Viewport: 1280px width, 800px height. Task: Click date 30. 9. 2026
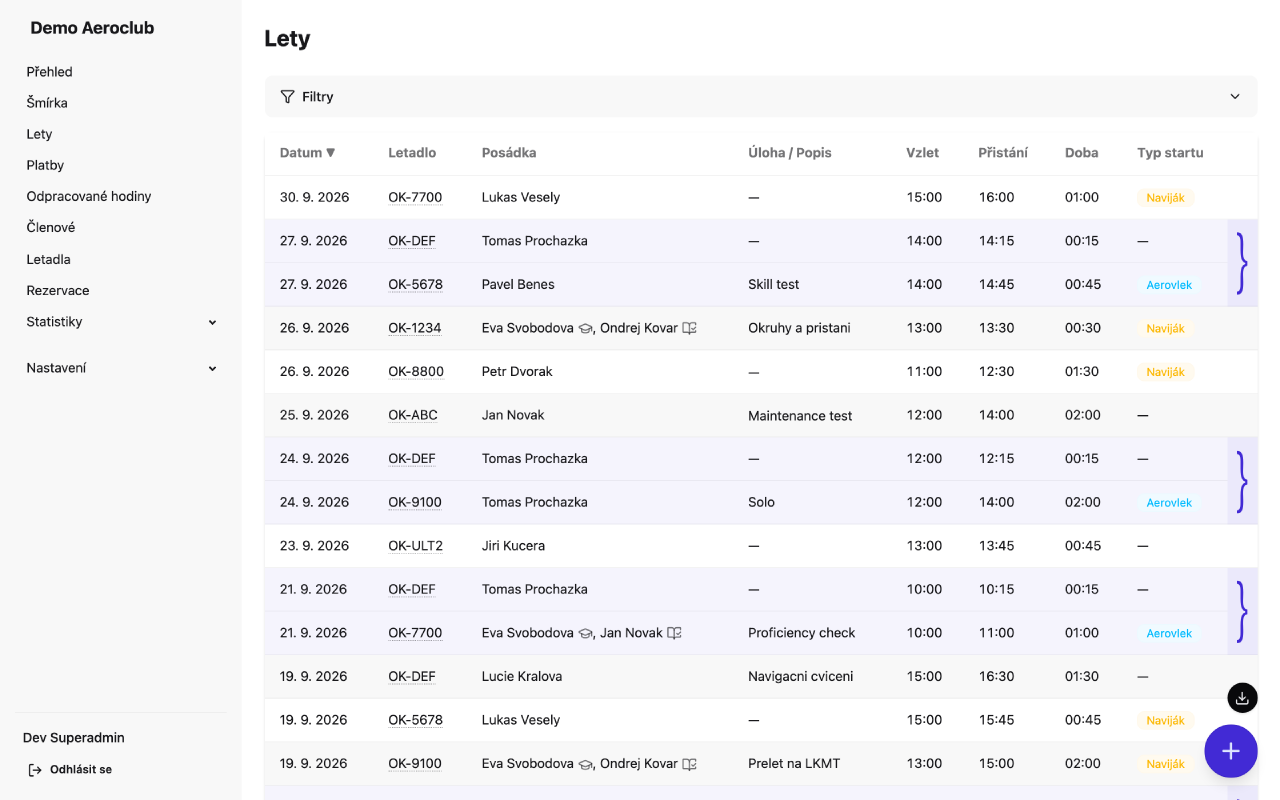pos(314,198)
